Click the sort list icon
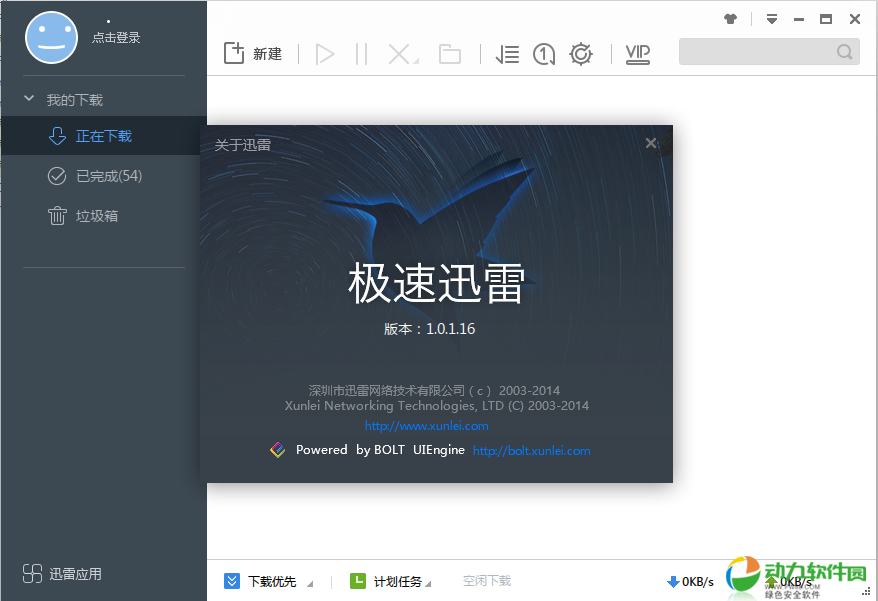 507,54
